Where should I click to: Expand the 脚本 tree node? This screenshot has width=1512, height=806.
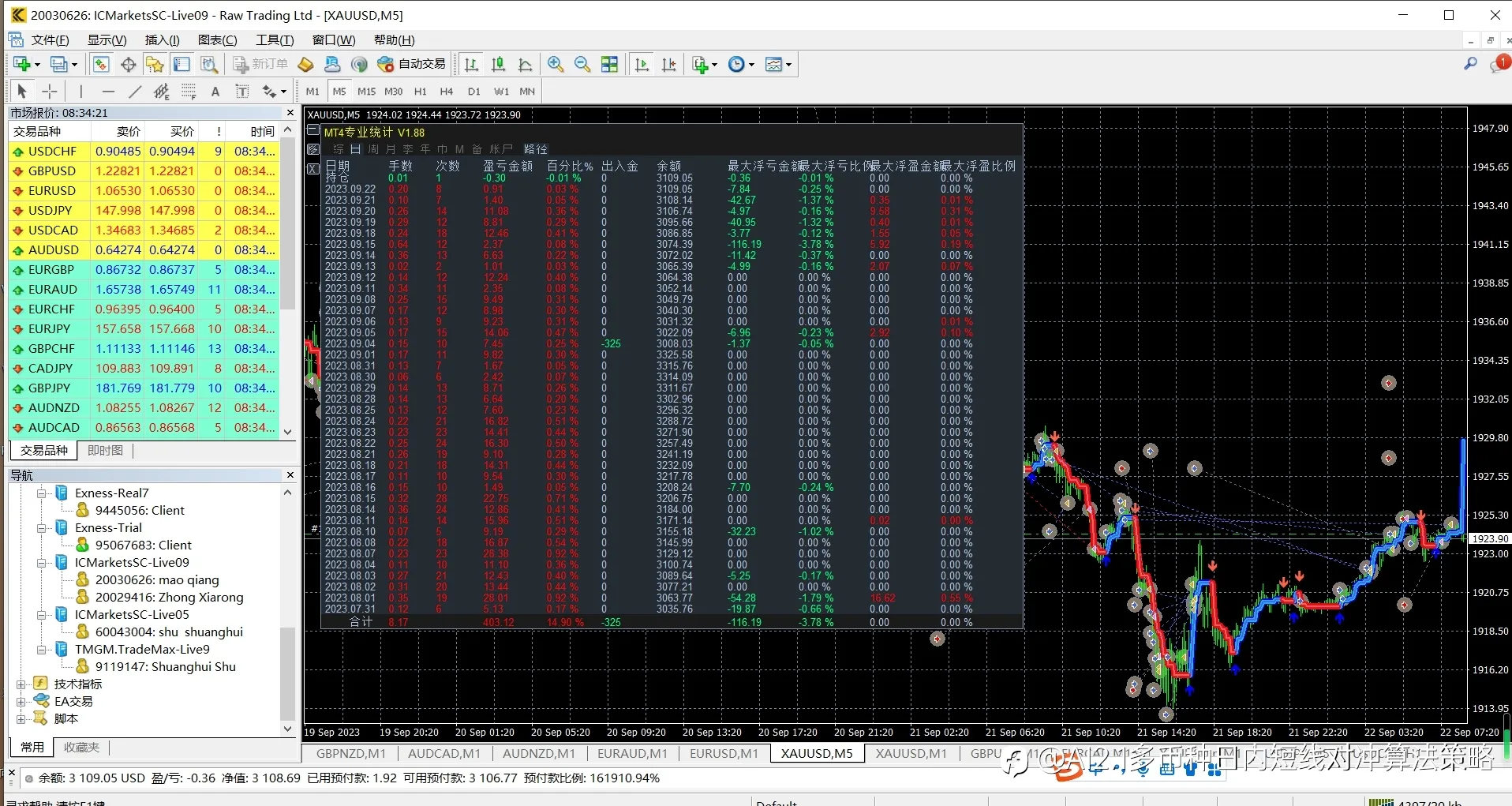(21, 719)
